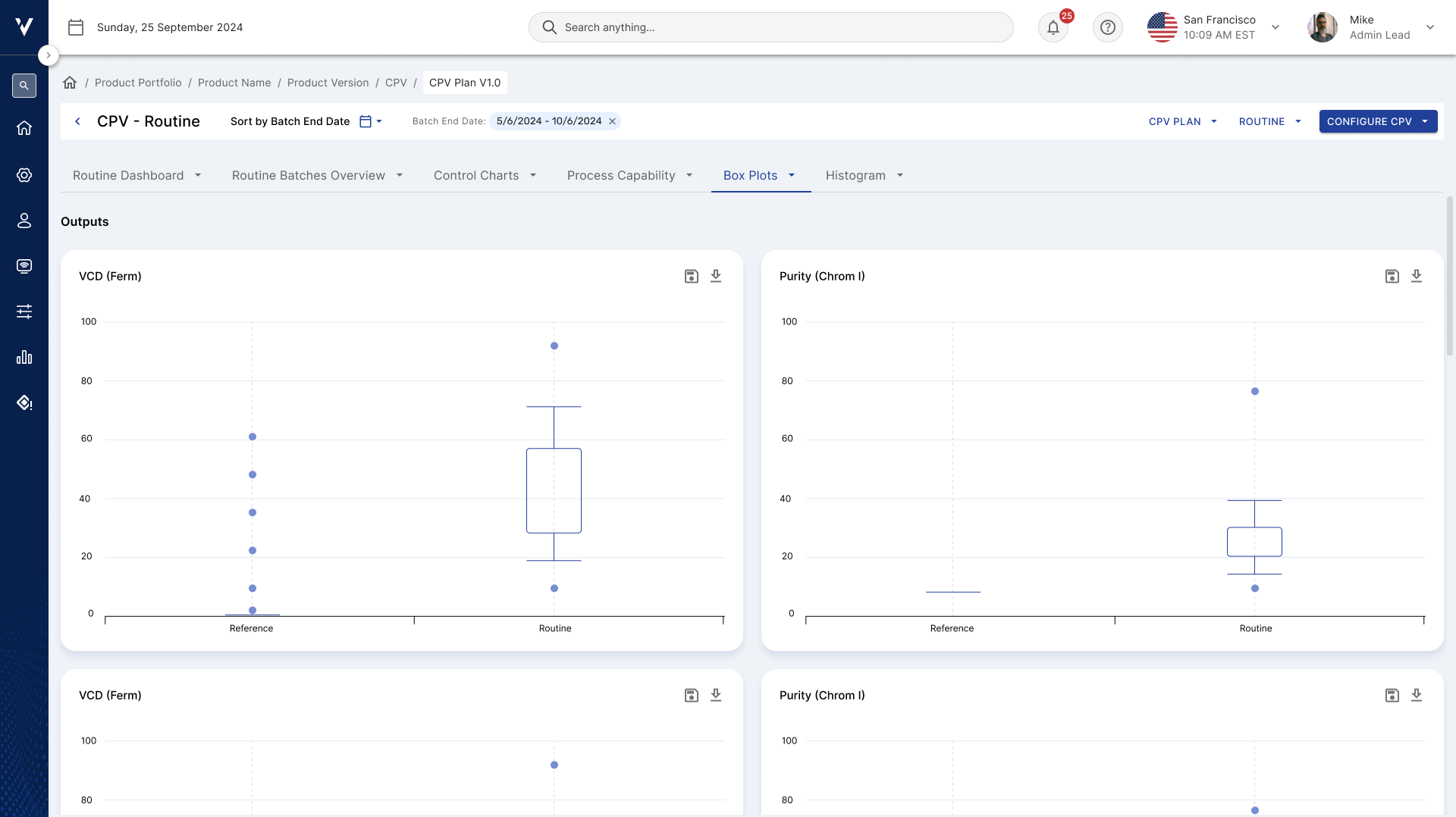This screenshot has height=817, width=1456.
Task: Save the first VCD (Ferm) chart
Action: [692, 277]
